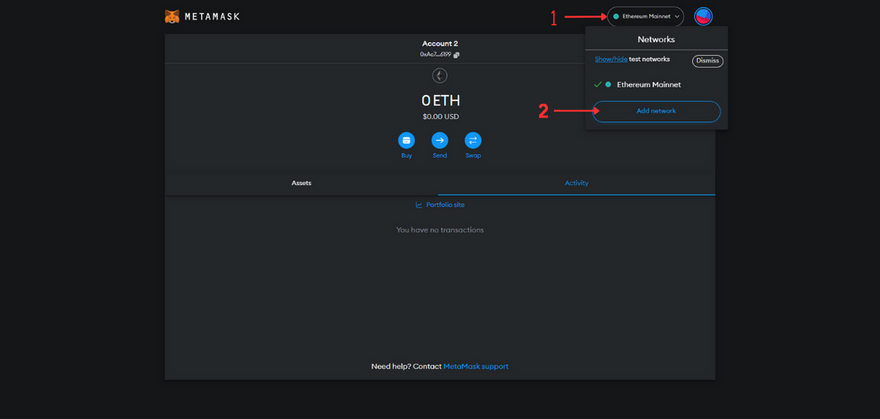Click the Account 2 name
Screen dimensions: 880x419
click(440, 44)
